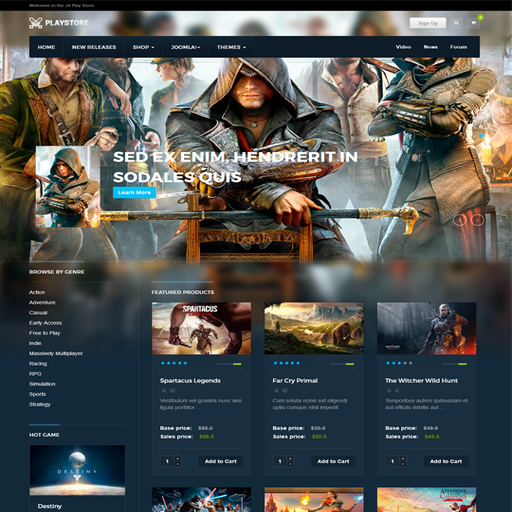Open the Forum link in navbar

[x=458, y=47]
